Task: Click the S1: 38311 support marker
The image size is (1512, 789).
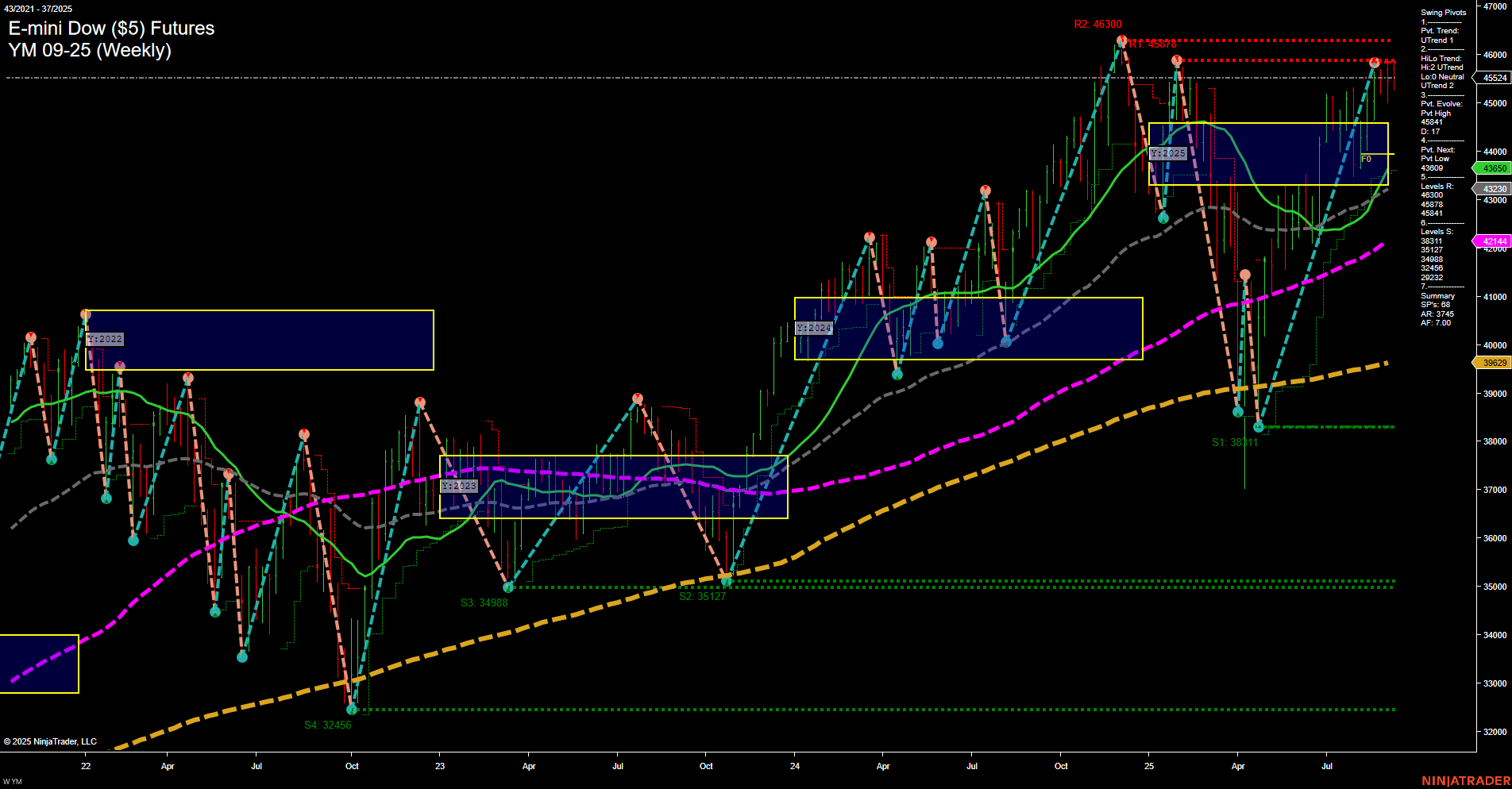Action: point(1234,442)
